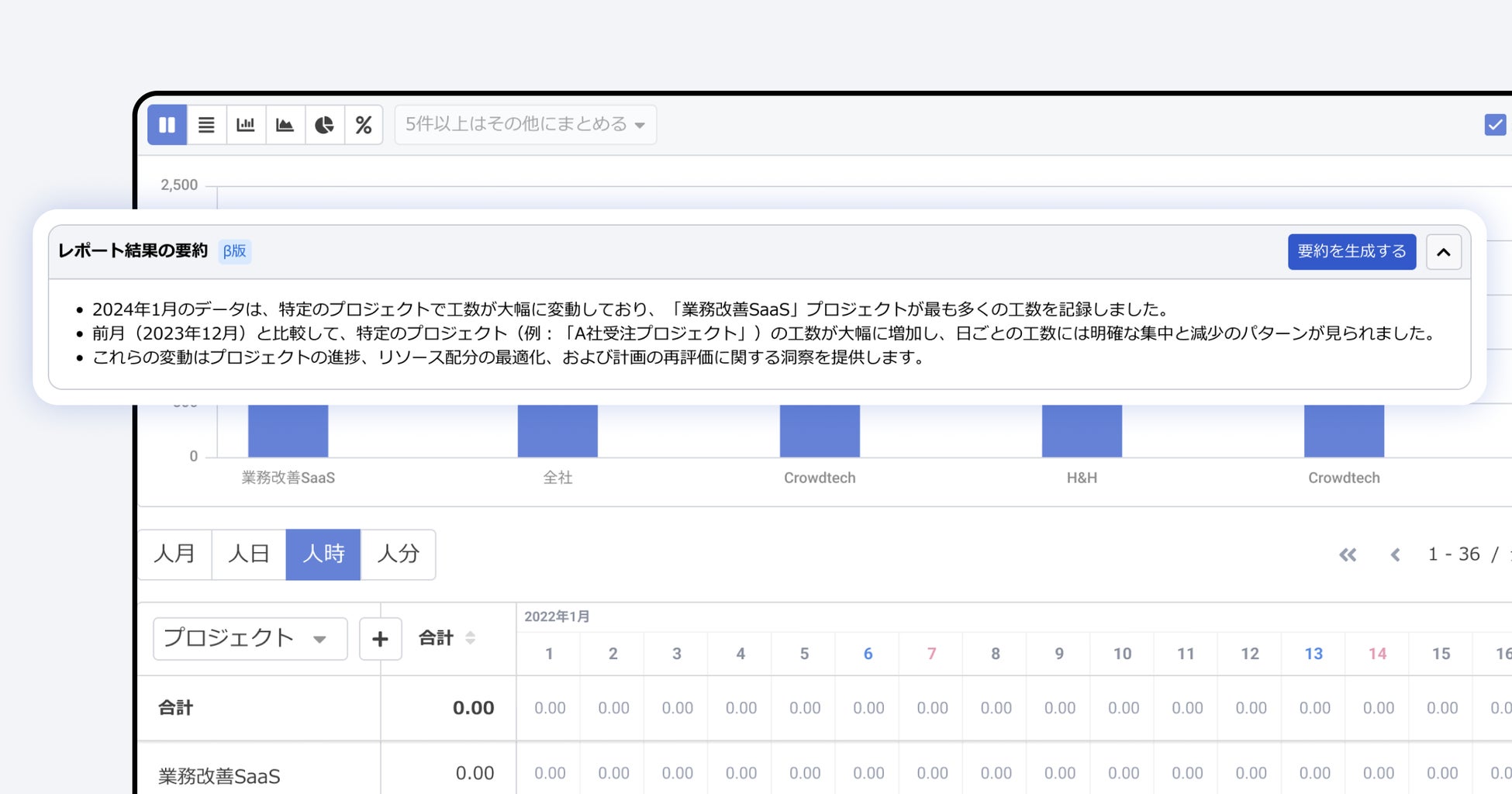Collapse the レポート結果の要約 panel
Image resolution: width=1512 pixels, height=794 pixels.
coord(1444,252)
